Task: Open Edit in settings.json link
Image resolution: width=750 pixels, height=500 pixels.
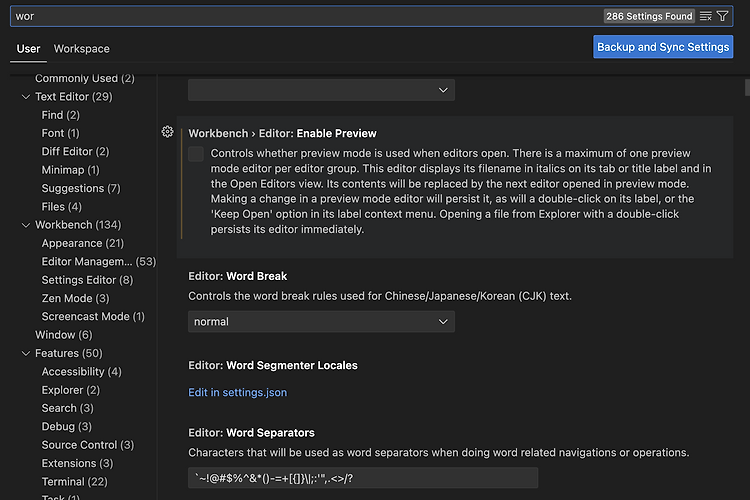Action: pos(237,393)
